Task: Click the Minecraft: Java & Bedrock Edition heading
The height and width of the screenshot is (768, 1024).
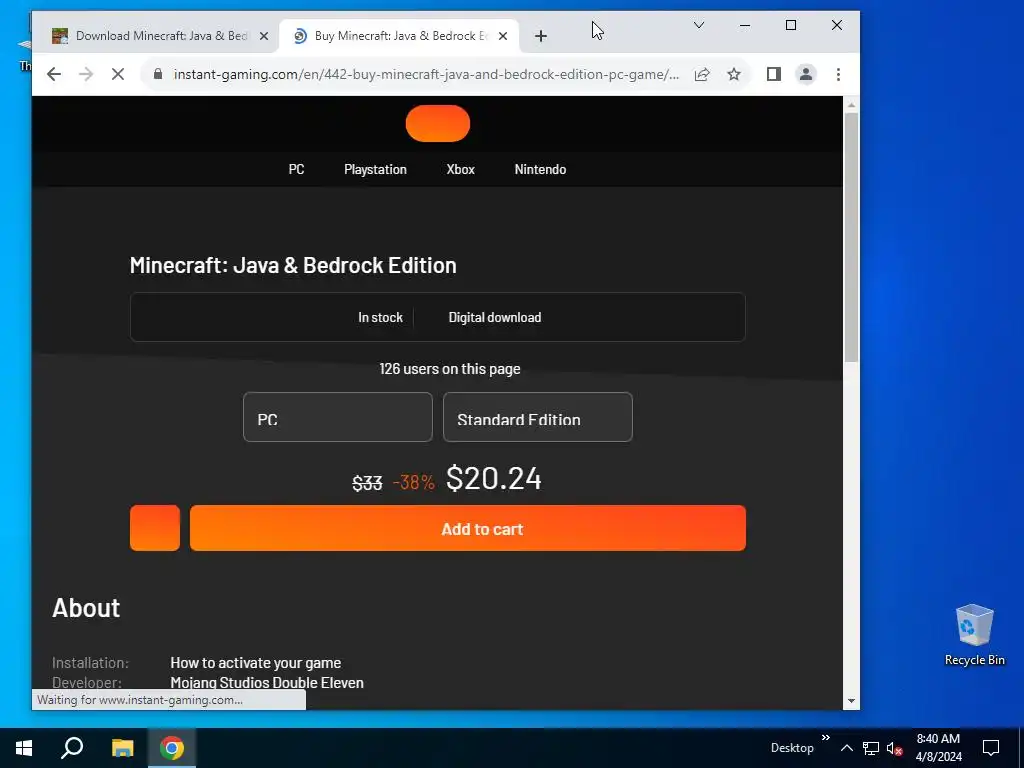Action: click(x=293, y=265)
